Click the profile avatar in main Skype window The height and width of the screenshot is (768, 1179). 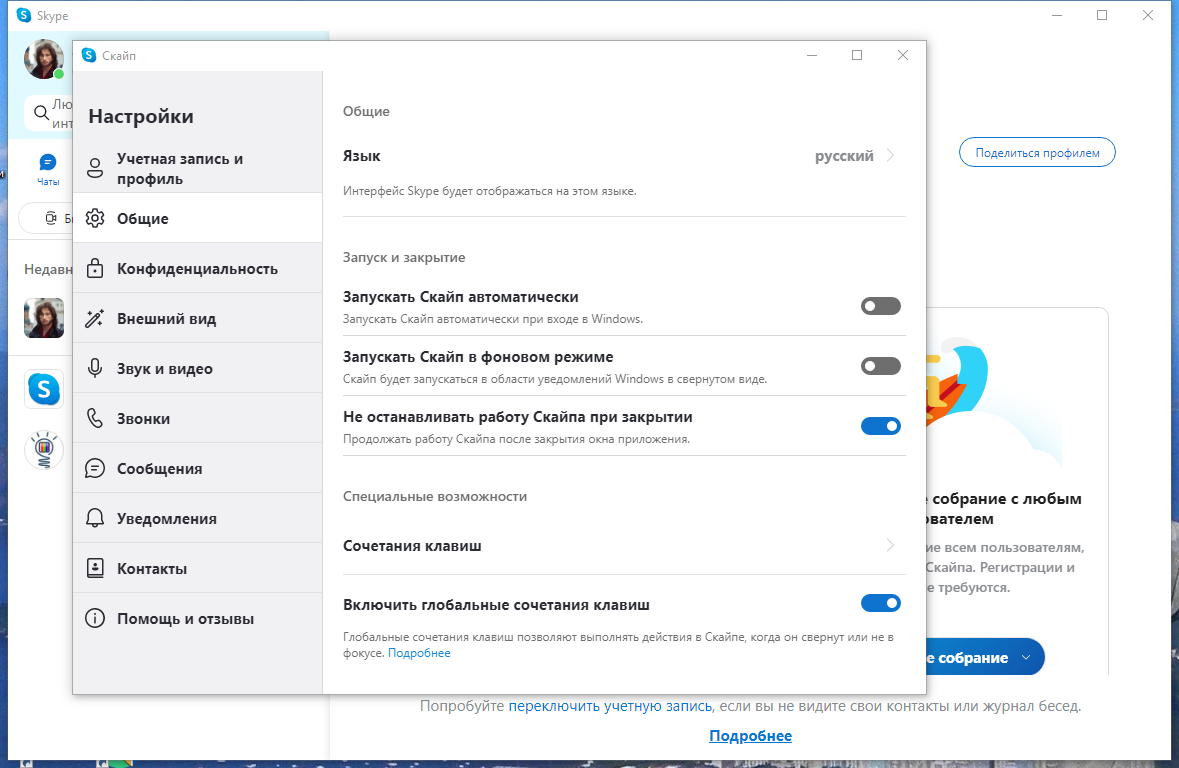(x=44, y=59)
